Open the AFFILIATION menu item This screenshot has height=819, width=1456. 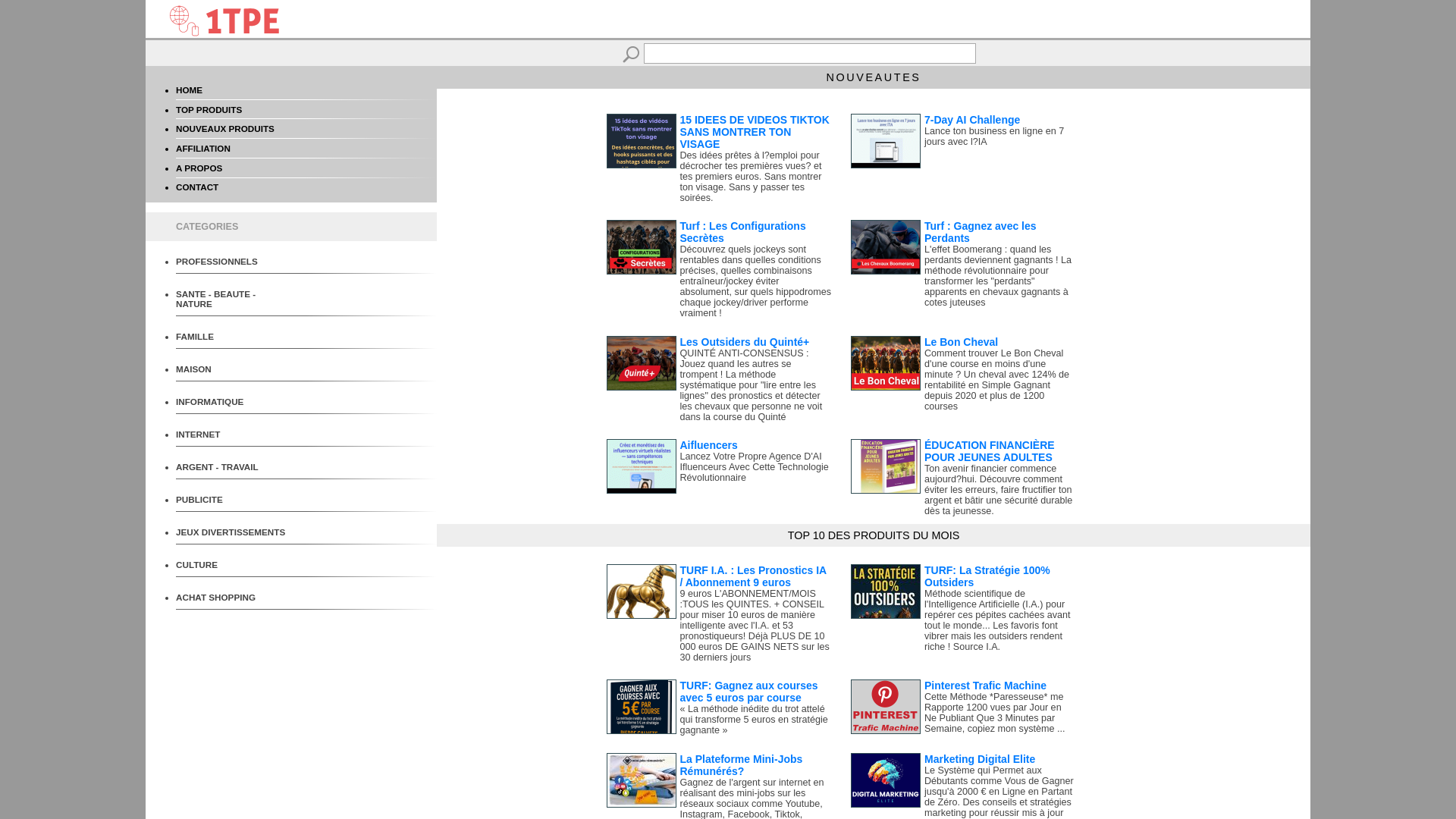(x=202, y=149)
